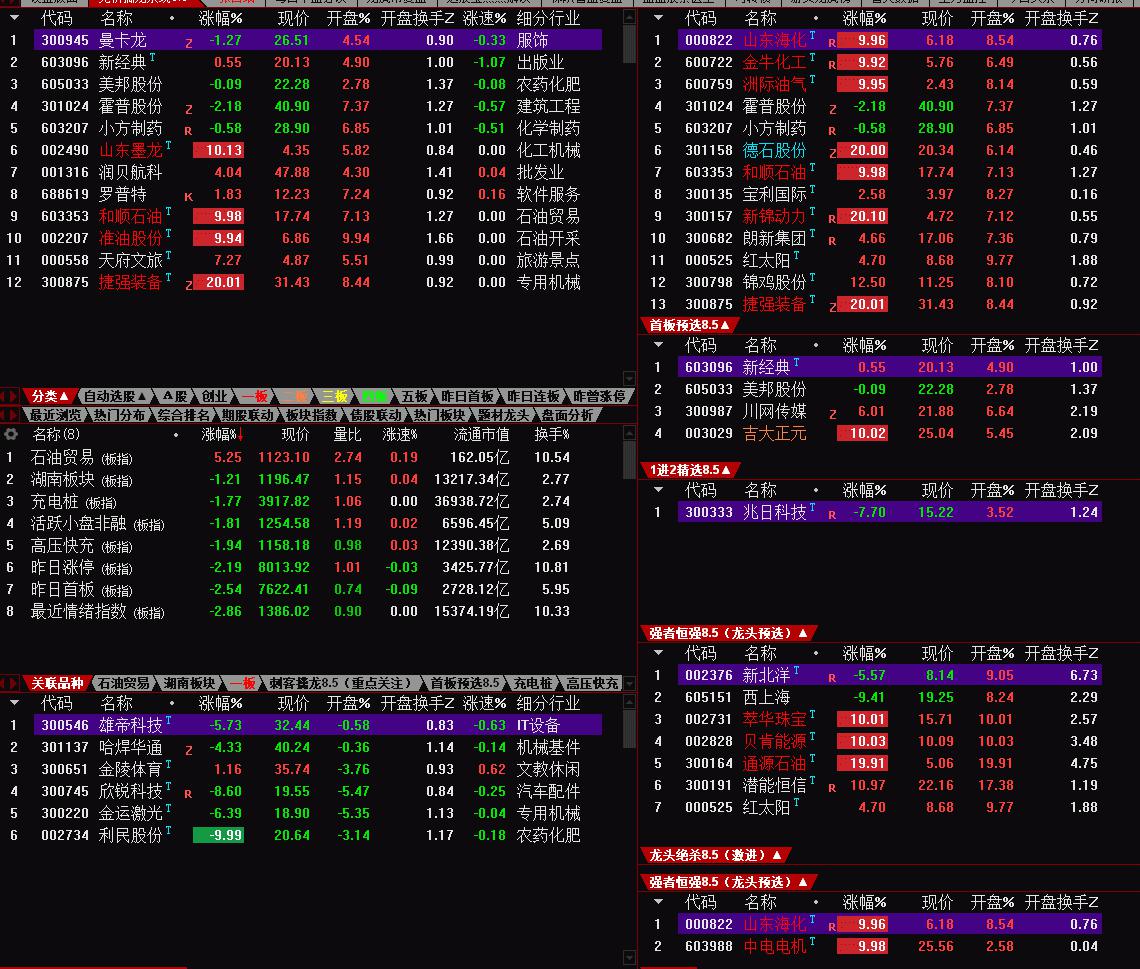Click the up arrow of the sector list scrollbar

(x=630, y=433)
